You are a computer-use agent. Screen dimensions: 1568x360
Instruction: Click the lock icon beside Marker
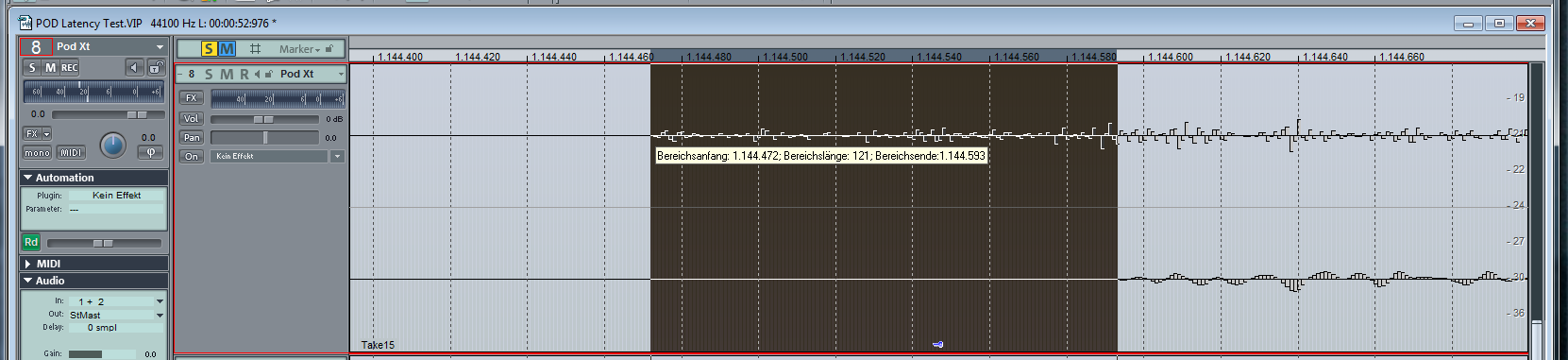pyautogui.click(x=329, y=48)
